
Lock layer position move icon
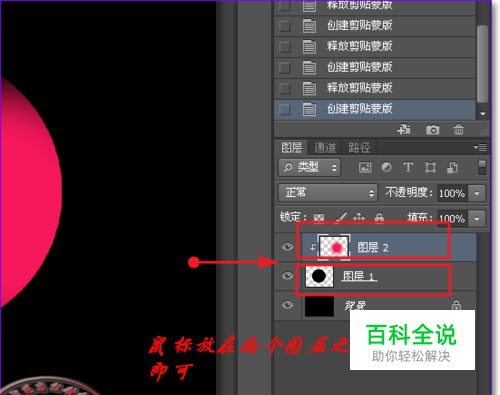(359, 218)
